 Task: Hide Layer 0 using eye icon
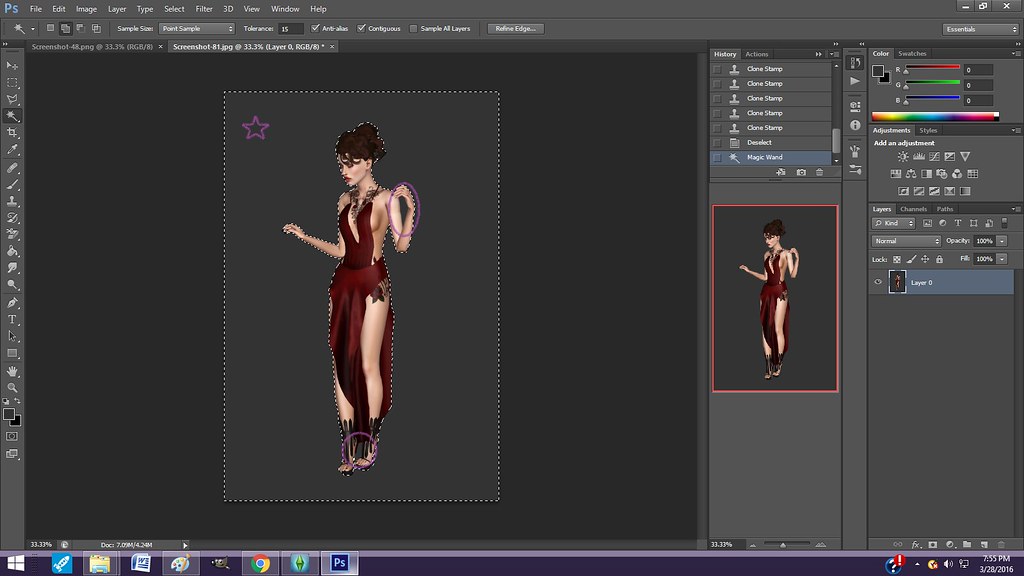pos(878,283)
